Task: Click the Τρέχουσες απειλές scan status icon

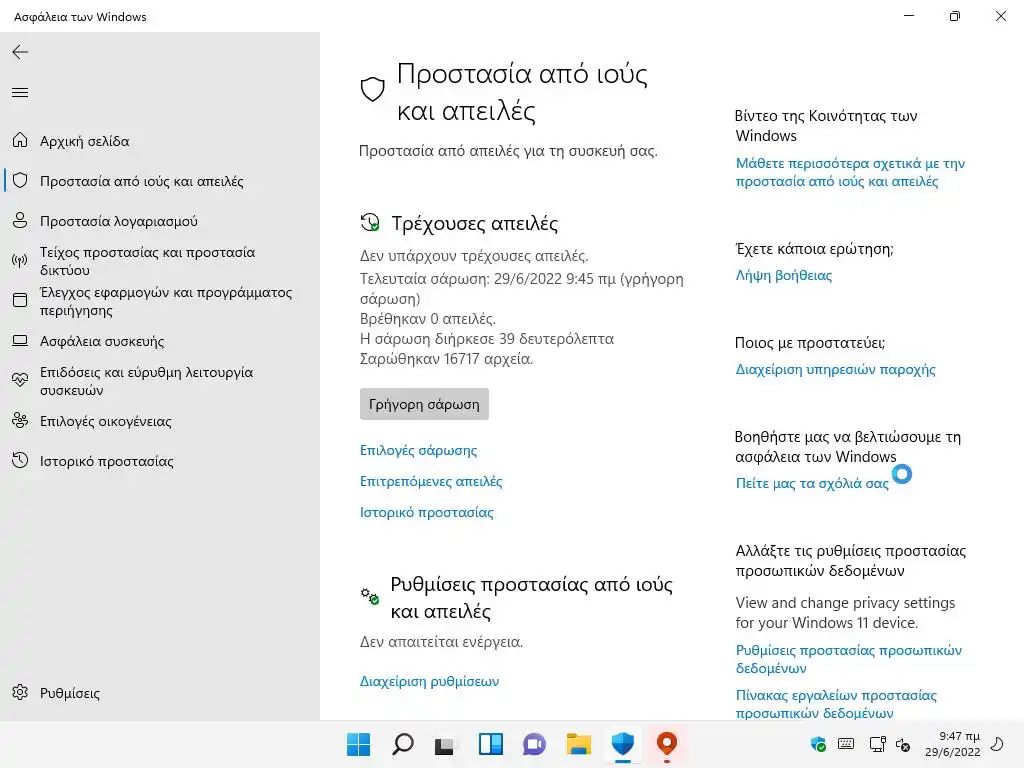Action: point(370,223)
